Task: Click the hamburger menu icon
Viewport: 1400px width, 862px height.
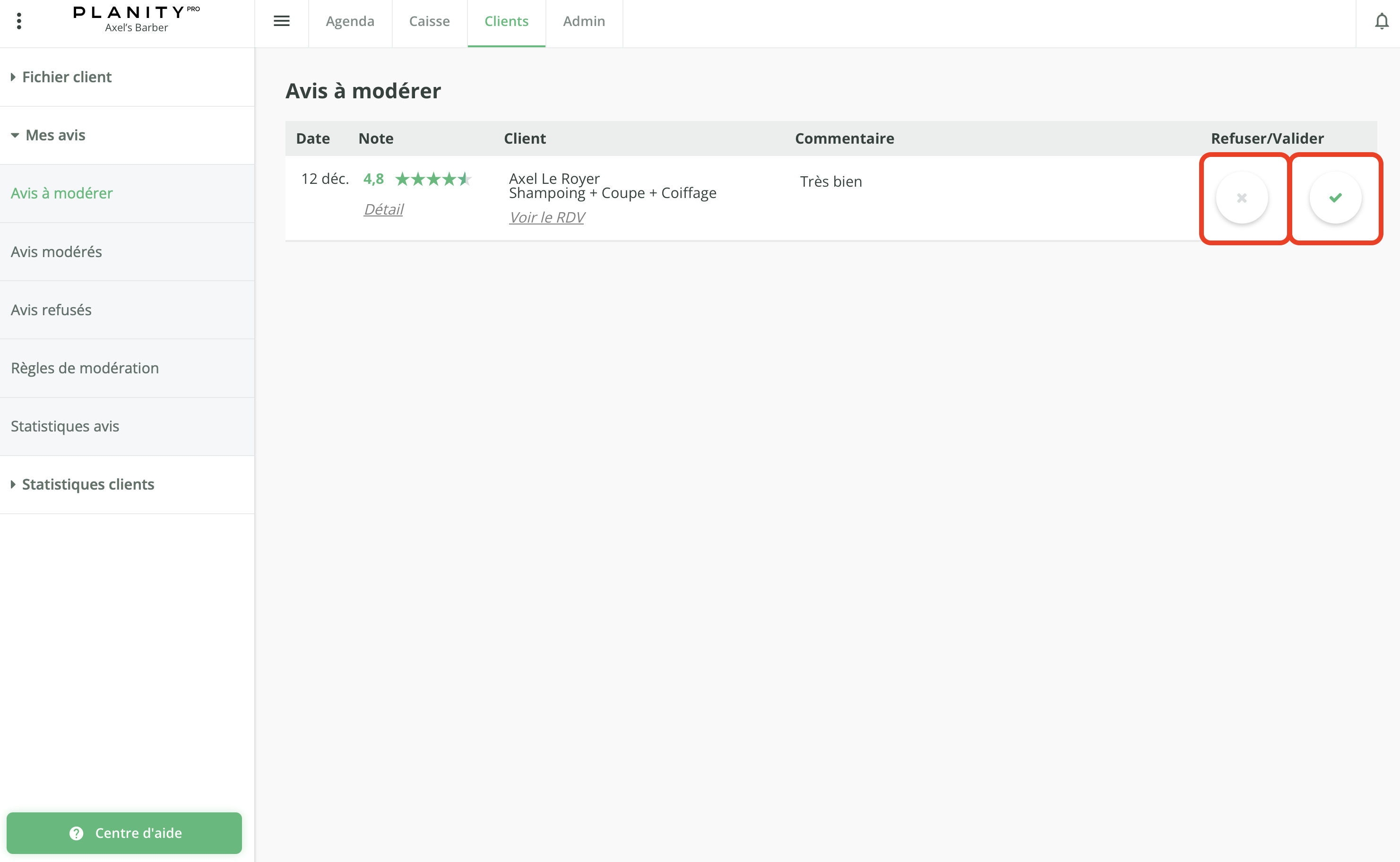Action: tap(281, 21)
